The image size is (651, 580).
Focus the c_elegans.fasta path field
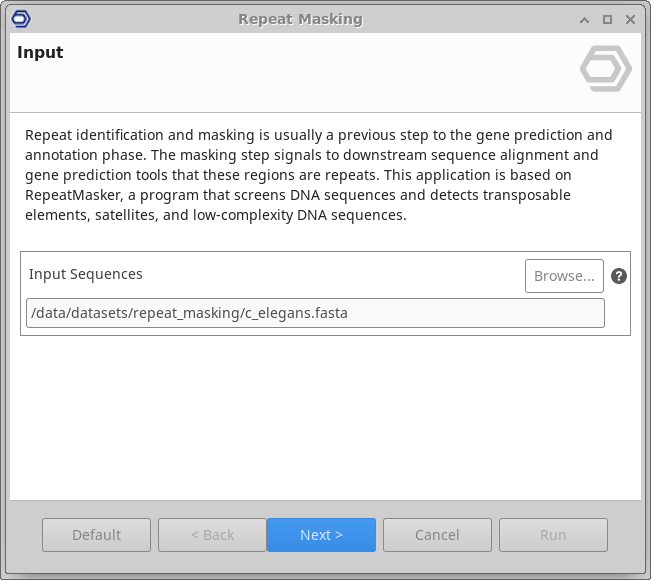point(315,313)
